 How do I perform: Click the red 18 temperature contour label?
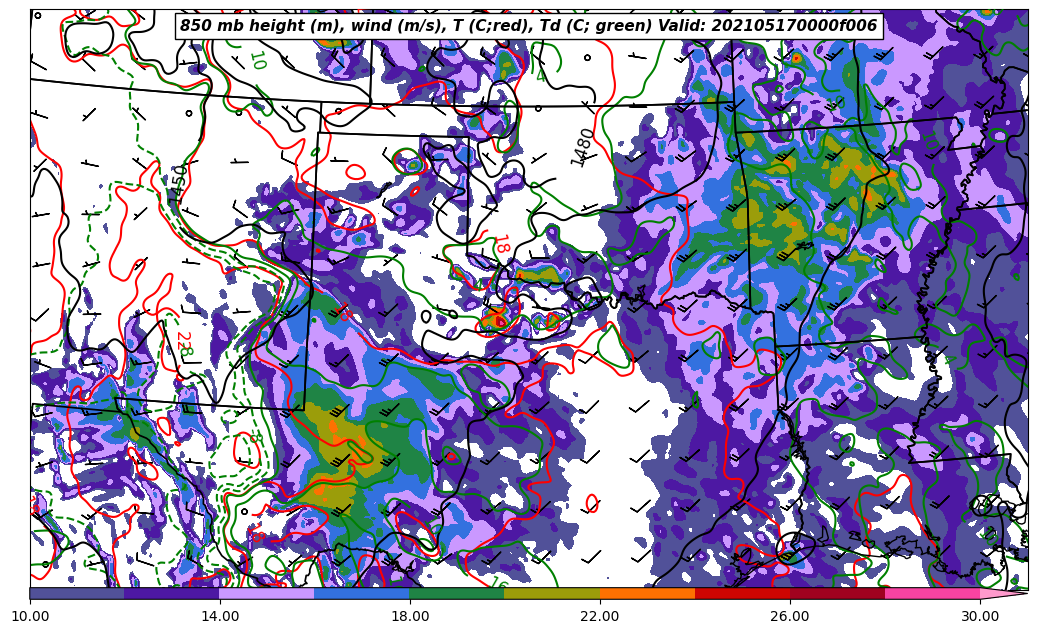point(501,244)
